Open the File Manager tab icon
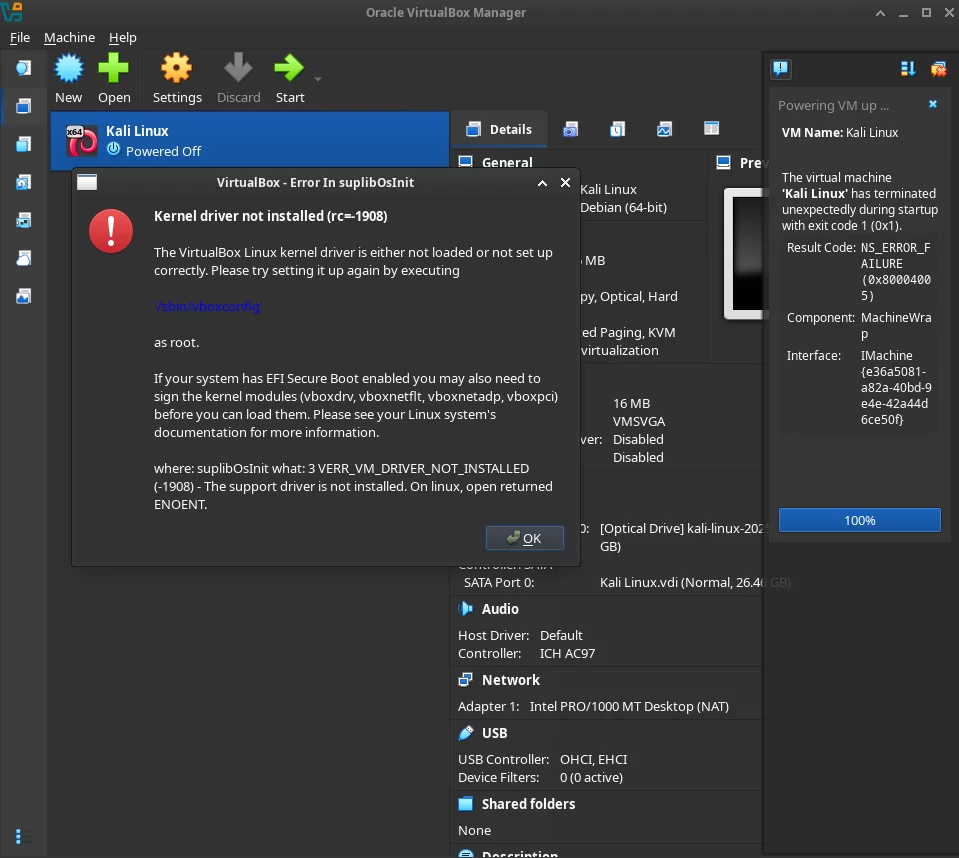The height and width of the screenshot is (858, 959). 711,129
